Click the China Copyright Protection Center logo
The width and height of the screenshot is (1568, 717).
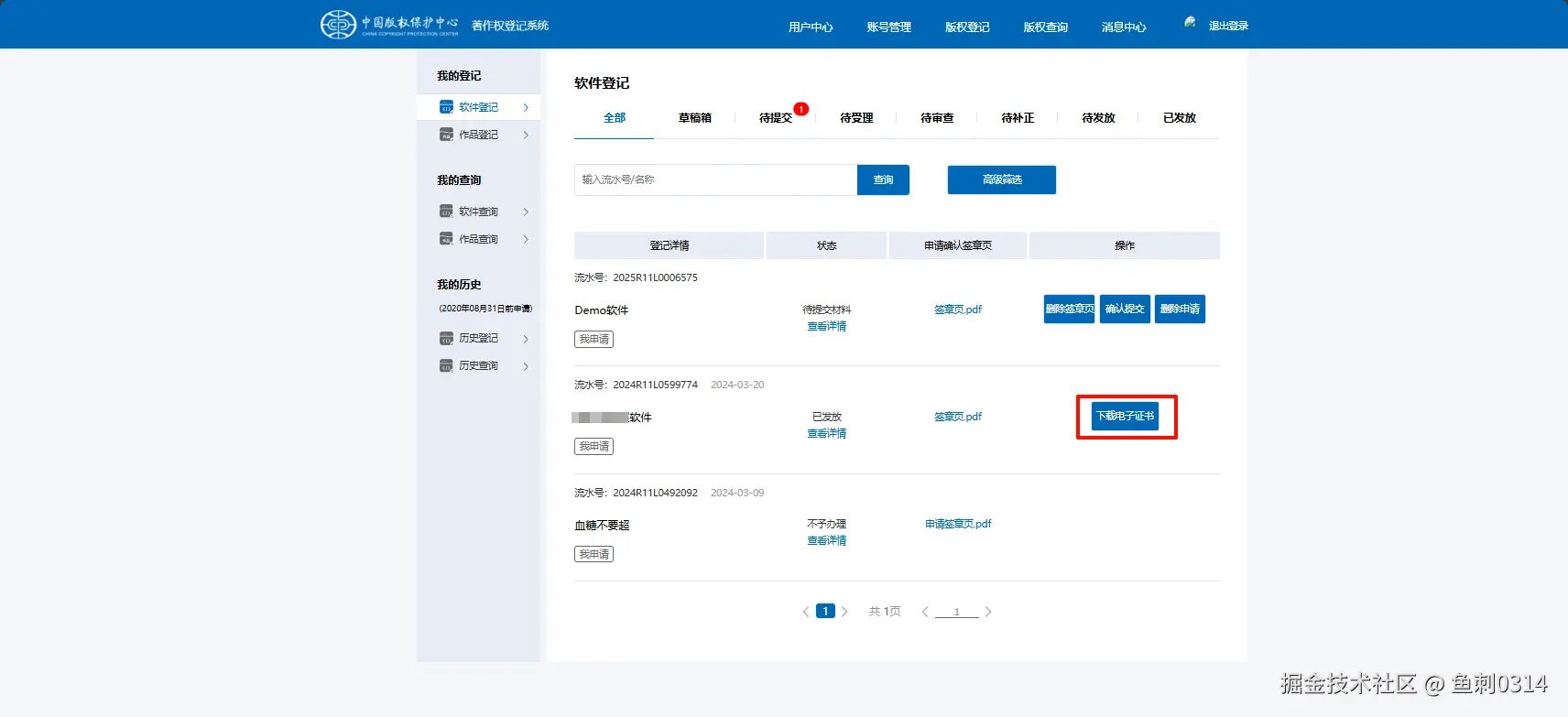pyautogui.click(x=389, y=25)
